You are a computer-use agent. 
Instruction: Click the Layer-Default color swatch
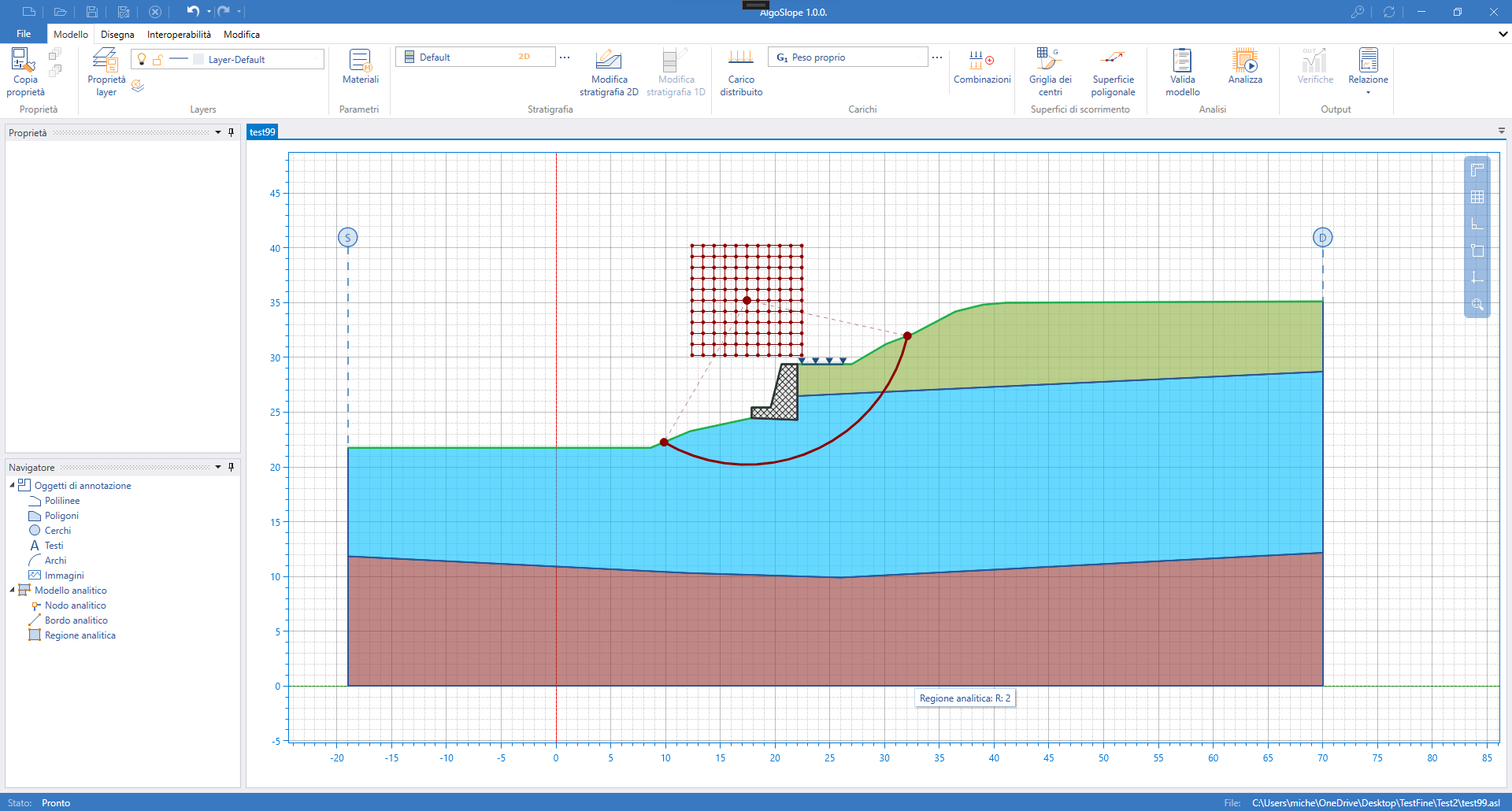[x=198, y=59]
